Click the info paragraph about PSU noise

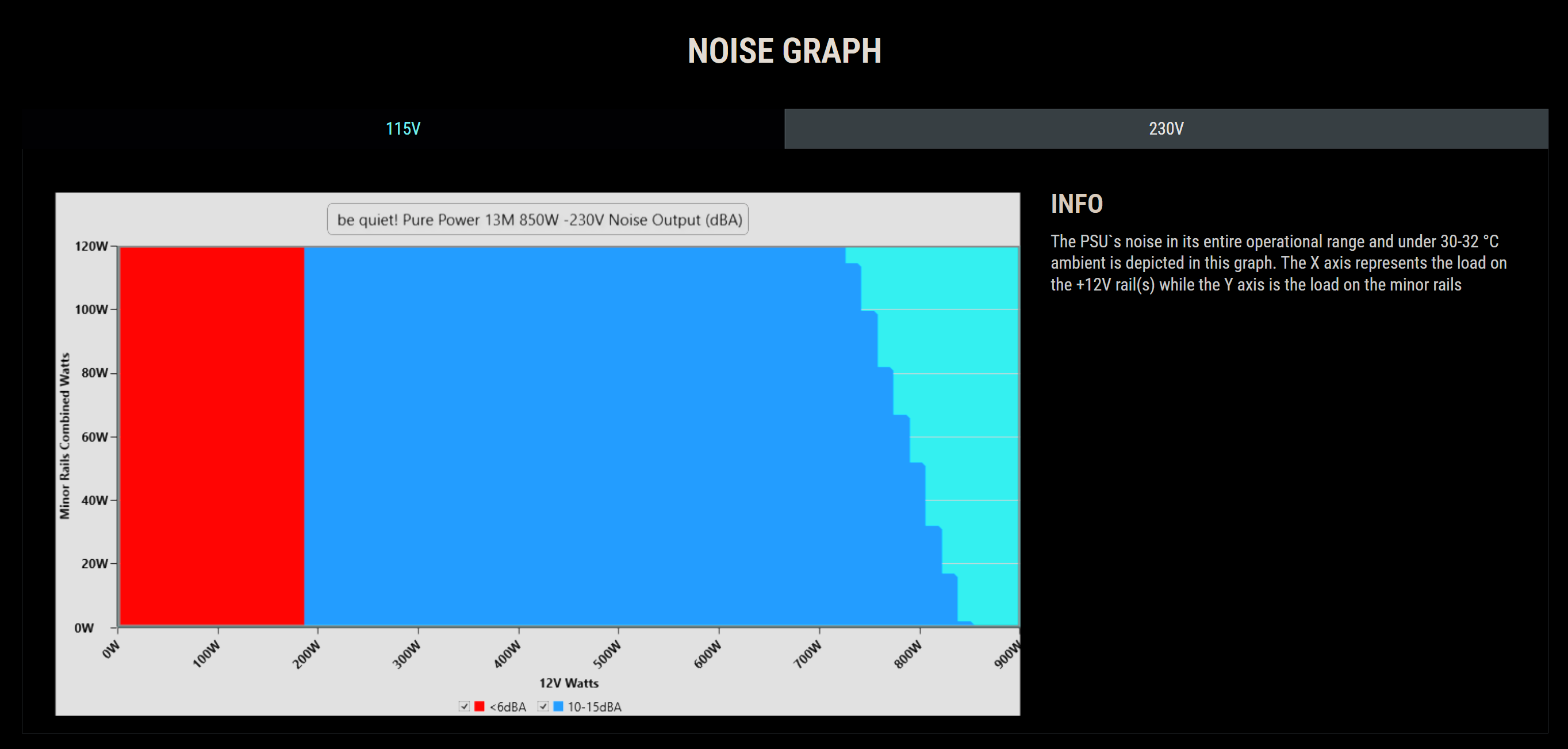coord(1278,263)
